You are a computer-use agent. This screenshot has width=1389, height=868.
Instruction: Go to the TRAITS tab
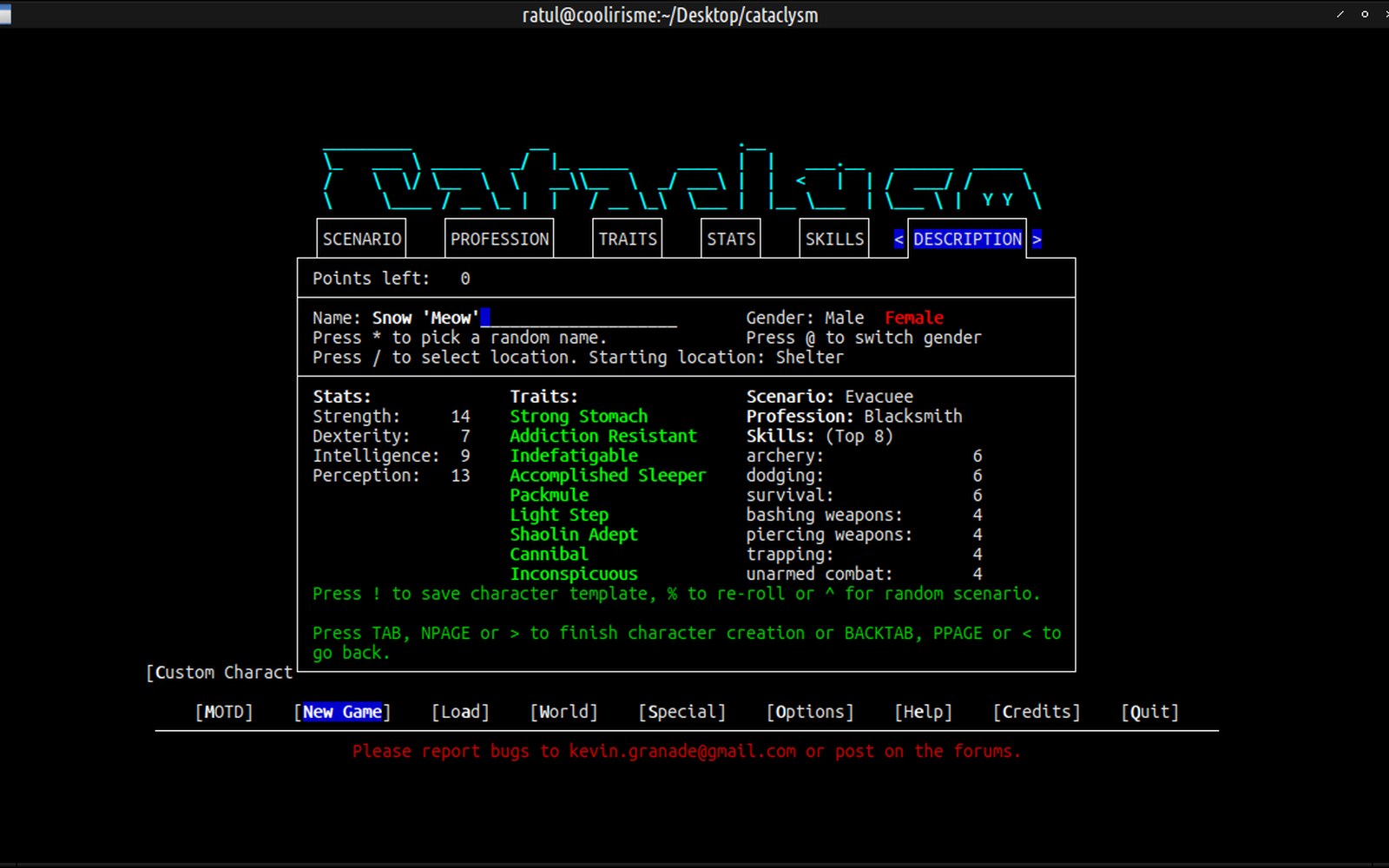coord(628,239)
